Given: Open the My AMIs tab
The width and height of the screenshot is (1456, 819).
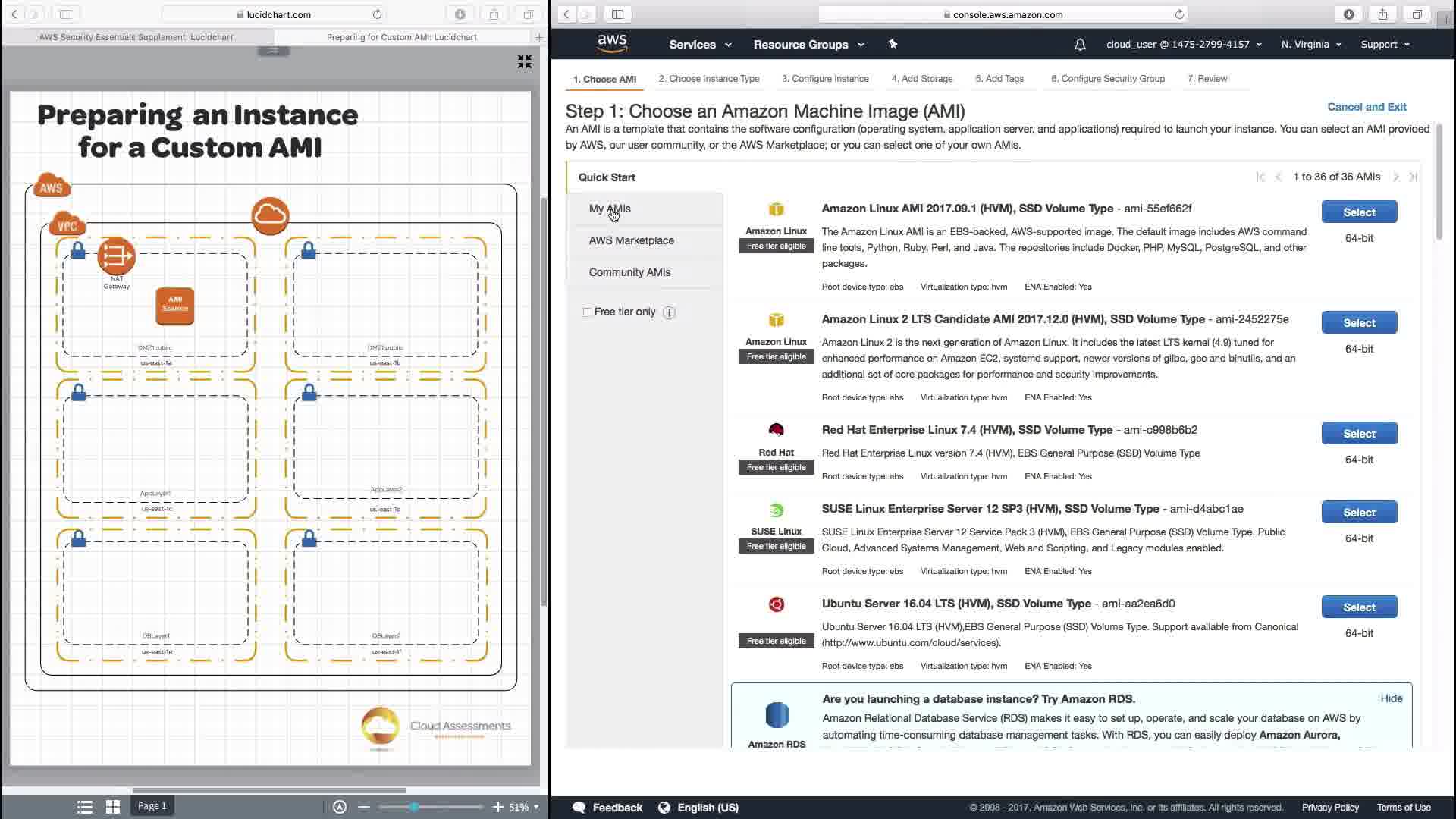Looking at the screenshot, I should [x=610, y=209].
